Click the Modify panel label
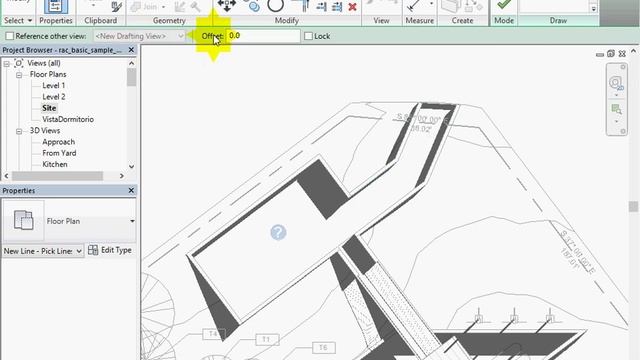Viewport: 640px width, 360px height. click(287, 20)
